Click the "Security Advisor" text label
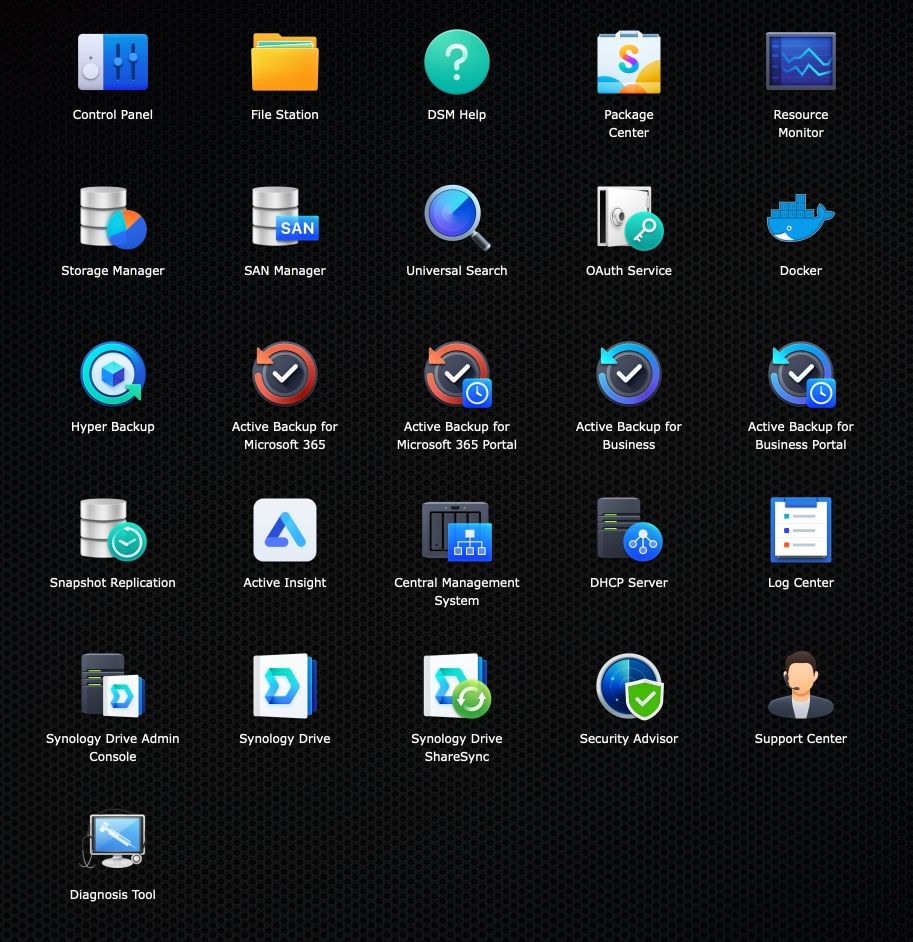Screen dimensions: 913x942 (629, 739)
